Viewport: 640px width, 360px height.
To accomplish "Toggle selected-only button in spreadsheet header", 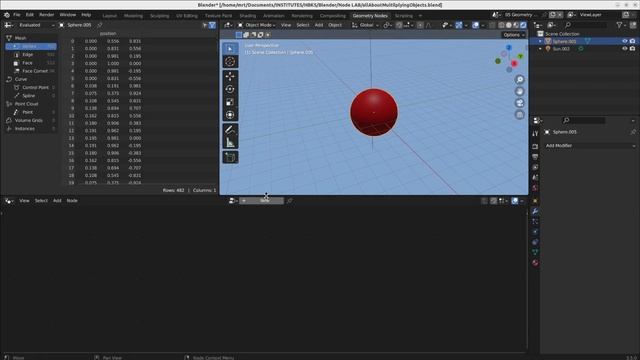I will point(205,25).
